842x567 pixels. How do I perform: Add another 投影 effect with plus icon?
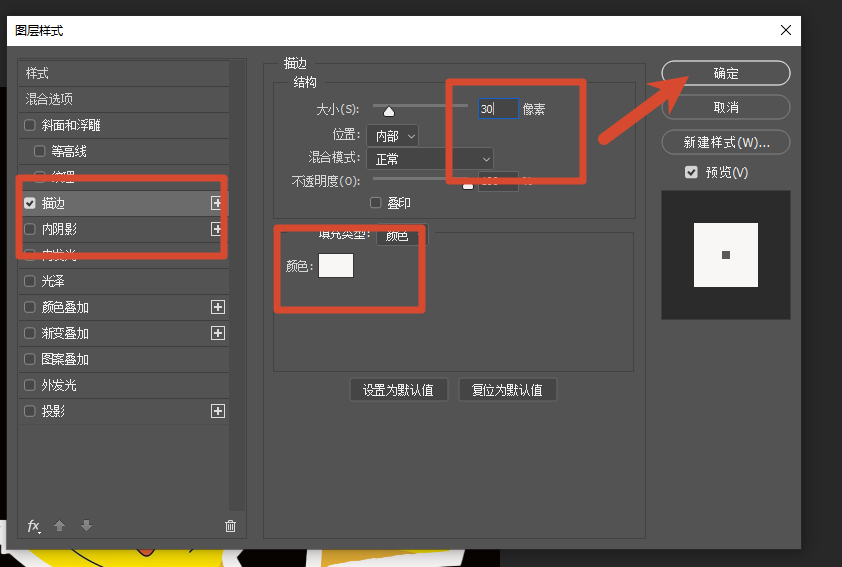(217, 411)
